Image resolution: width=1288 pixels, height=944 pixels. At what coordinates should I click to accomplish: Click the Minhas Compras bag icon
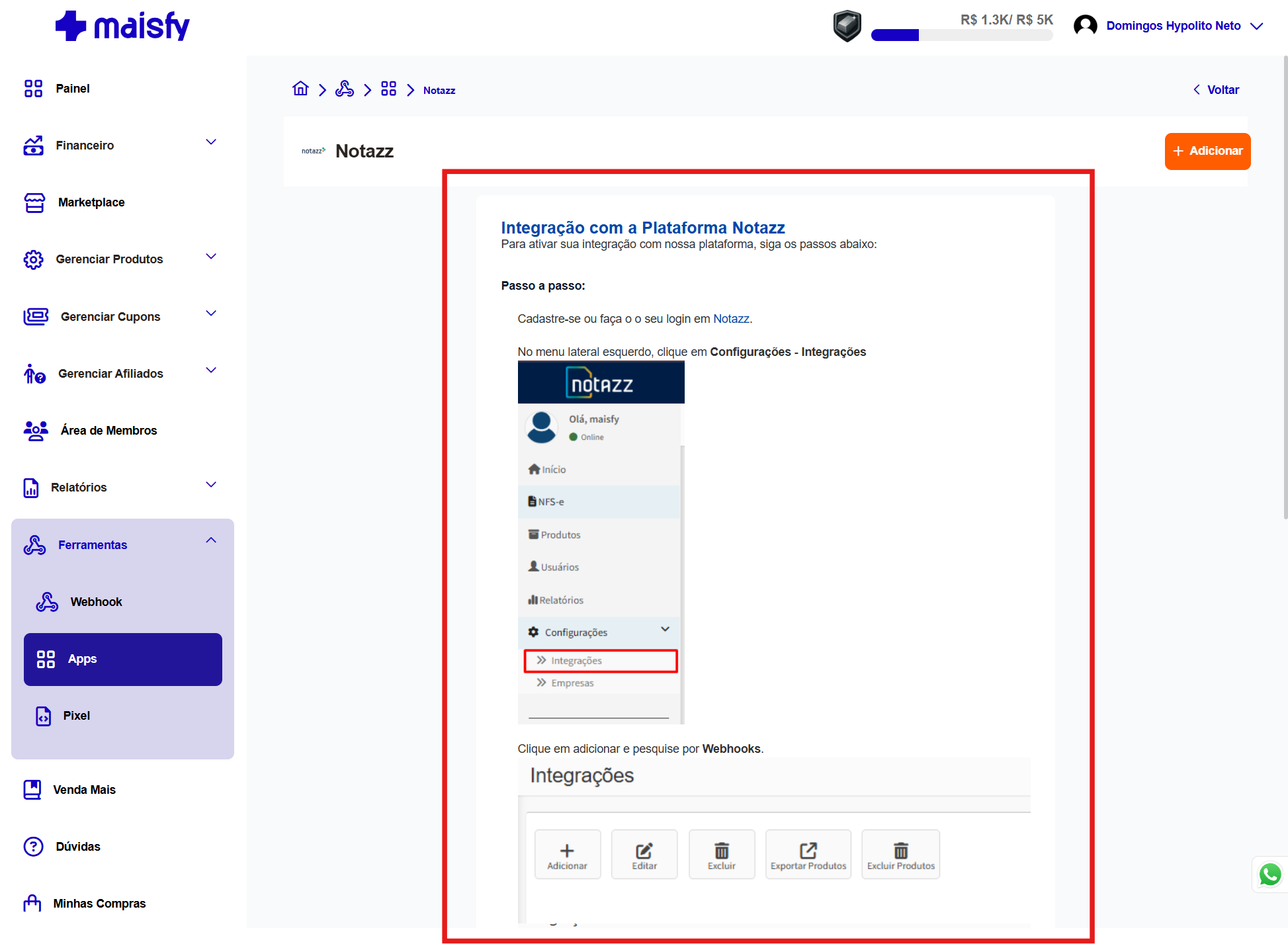pyautogui.click(x=32, y=904)
